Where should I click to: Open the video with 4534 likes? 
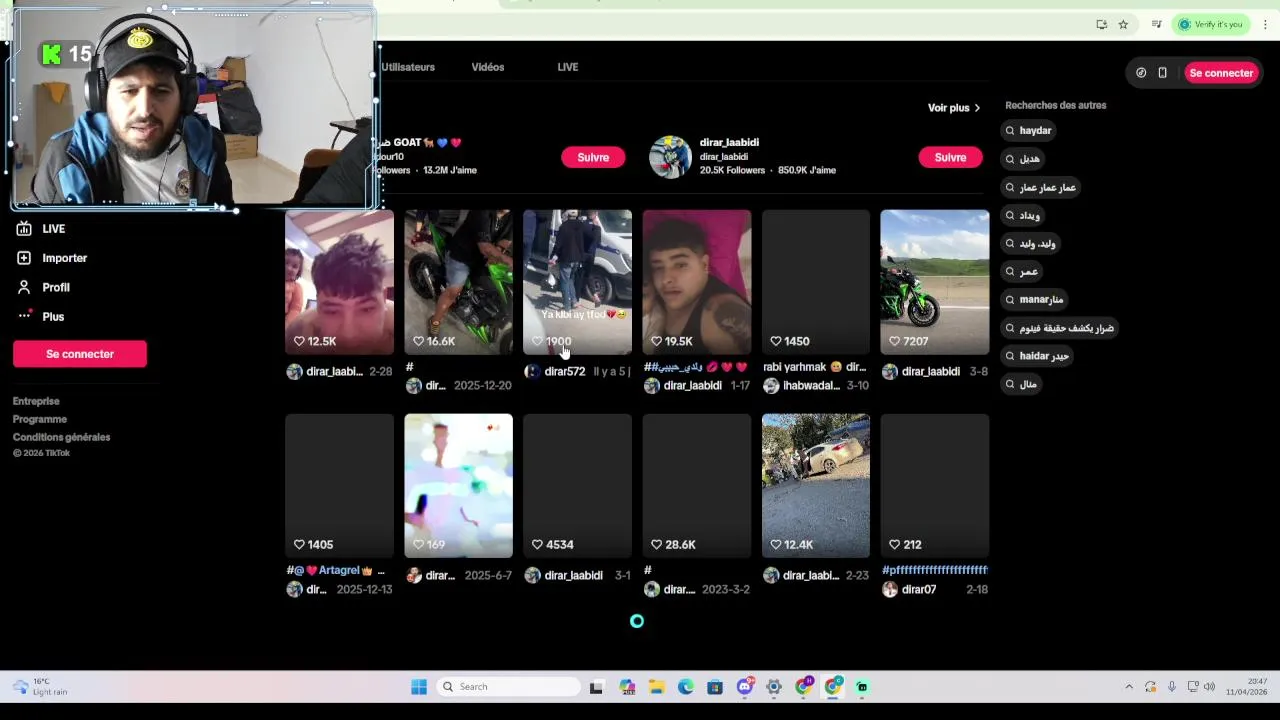coord(577,486)
